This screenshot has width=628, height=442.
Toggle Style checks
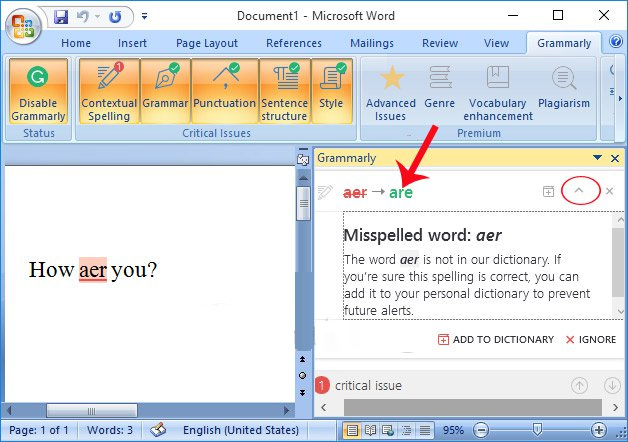331,91
